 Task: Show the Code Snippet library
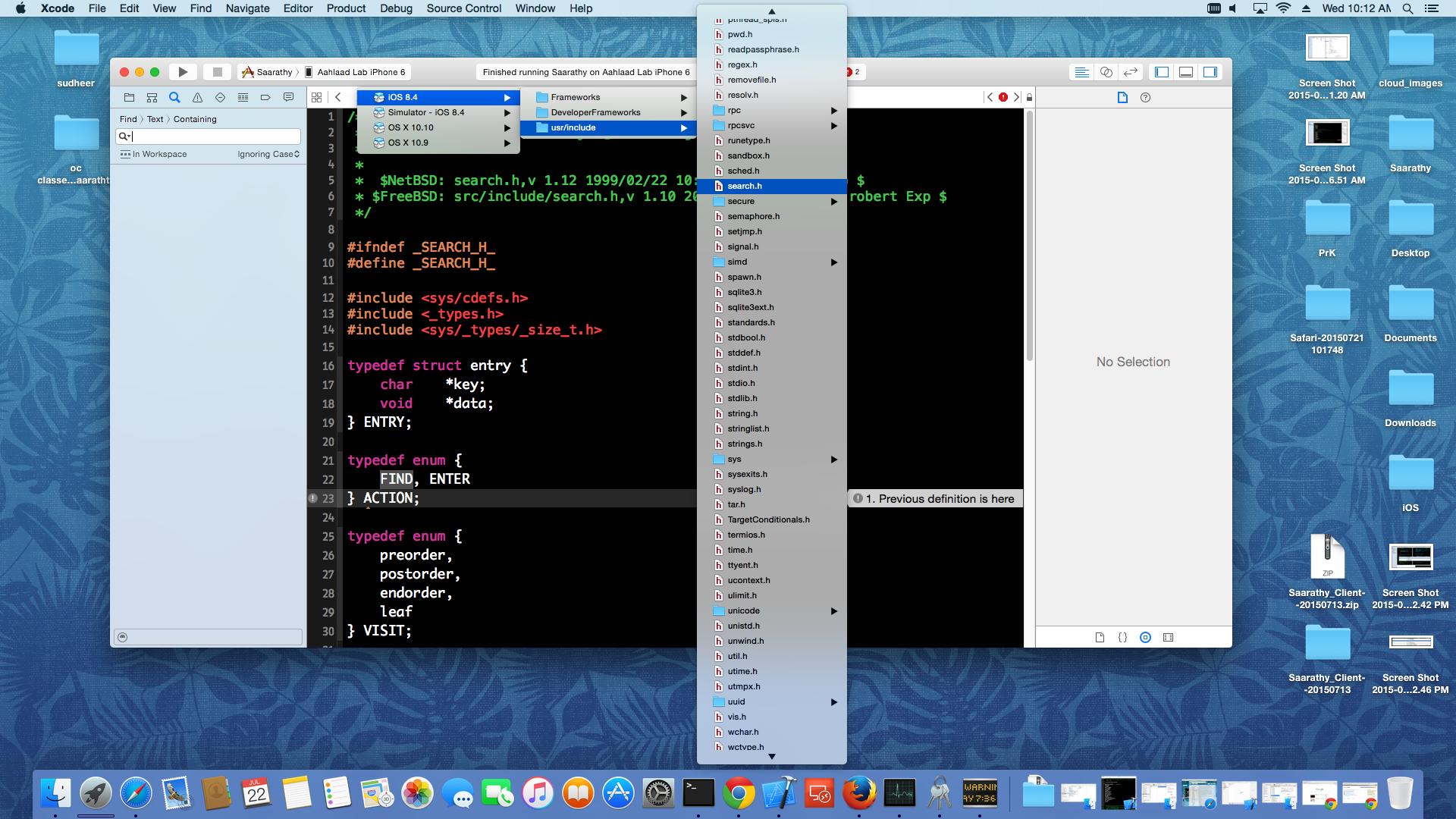click(1122, 638)
